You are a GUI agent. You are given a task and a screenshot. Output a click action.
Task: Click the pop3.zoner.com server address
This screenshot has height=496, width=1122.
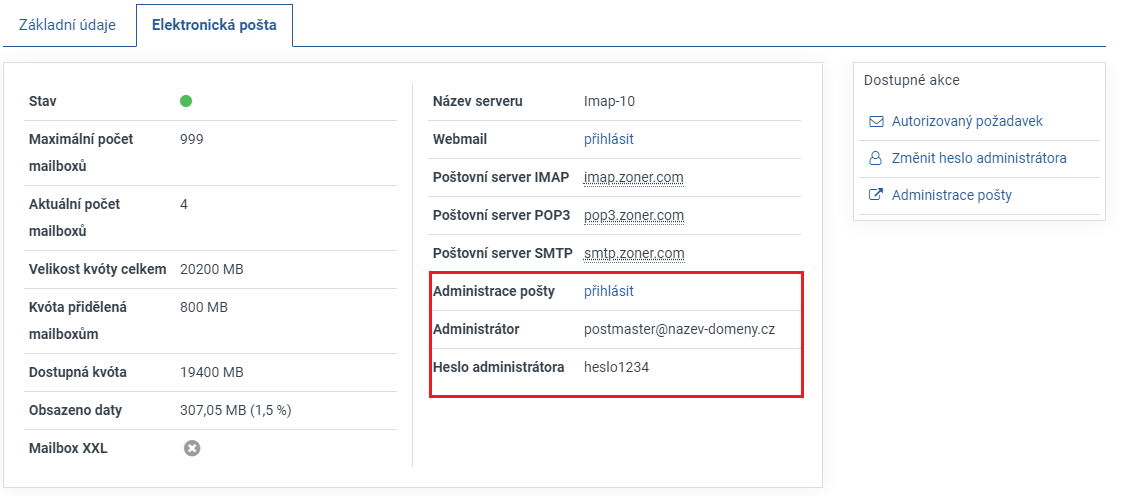[x=633, y=215]
